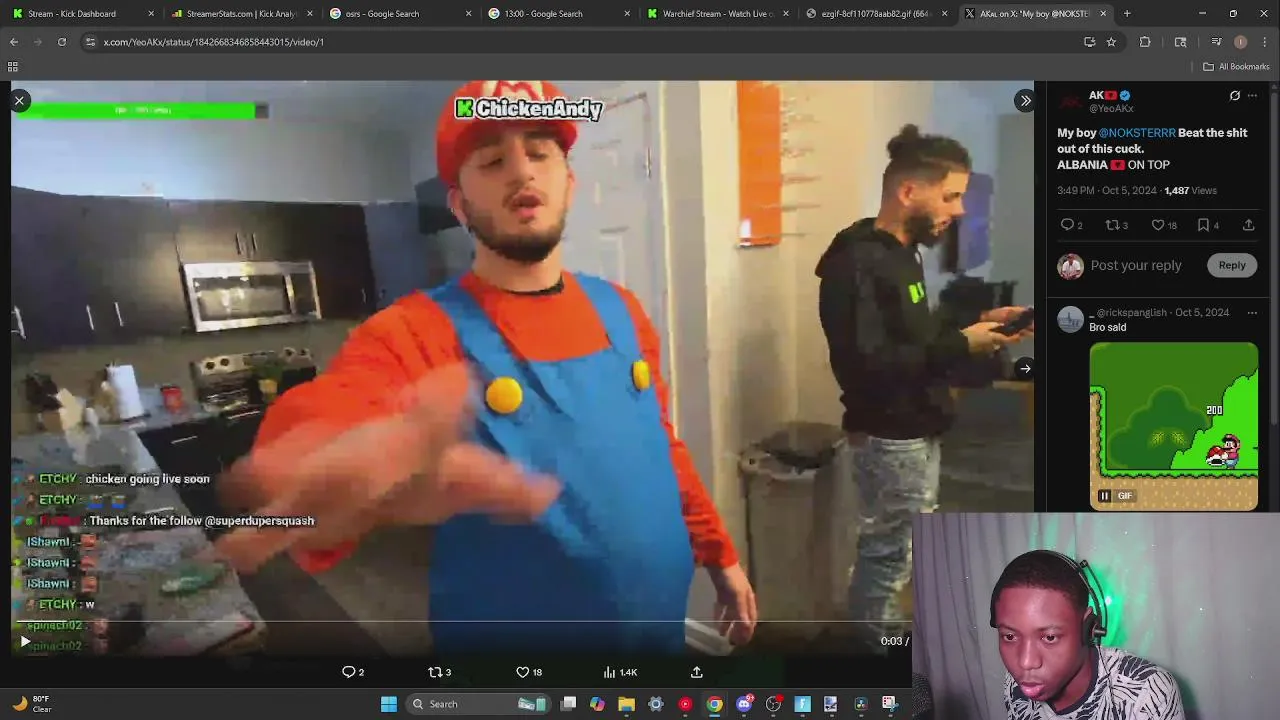Open the Grok action icon on tweet
The image size is (1280, 720).
tap(1234, 96)
